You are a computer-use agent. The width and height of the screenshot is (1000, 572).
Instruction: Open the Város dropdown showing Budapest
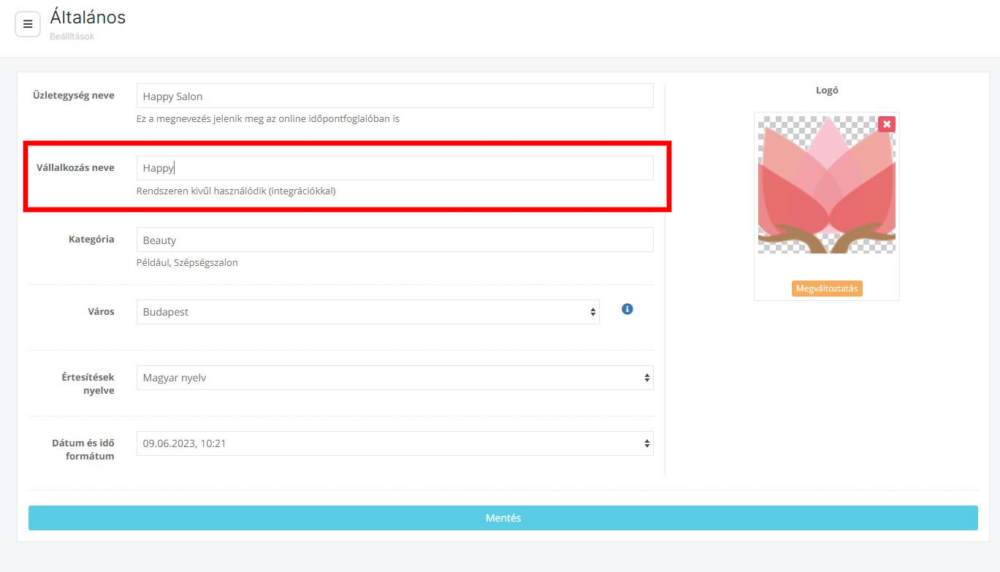(x=368, y=312)
